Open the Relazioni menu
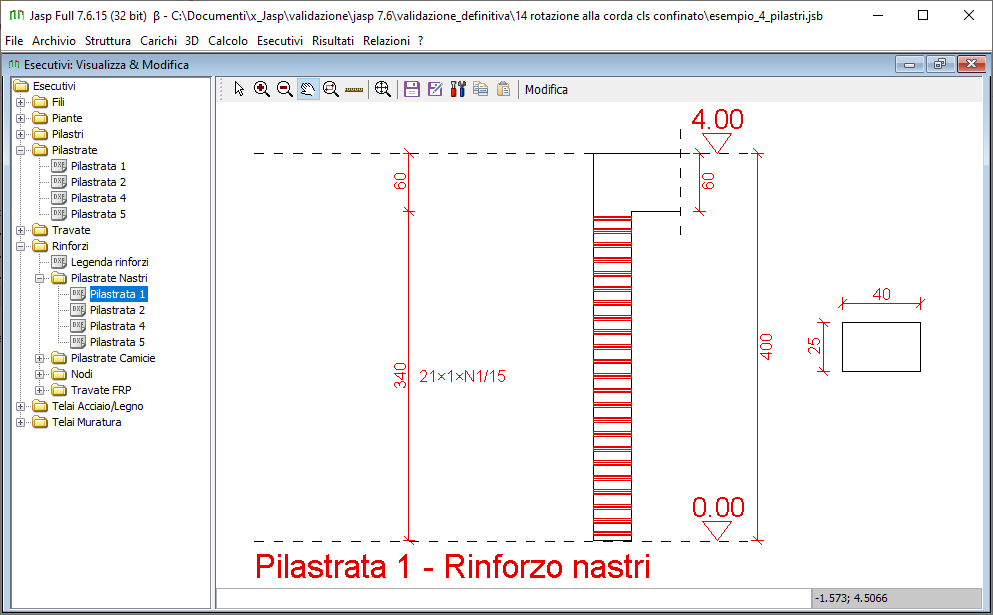Image resolution: width=993 pixels, height=615 pixels. 386,41
